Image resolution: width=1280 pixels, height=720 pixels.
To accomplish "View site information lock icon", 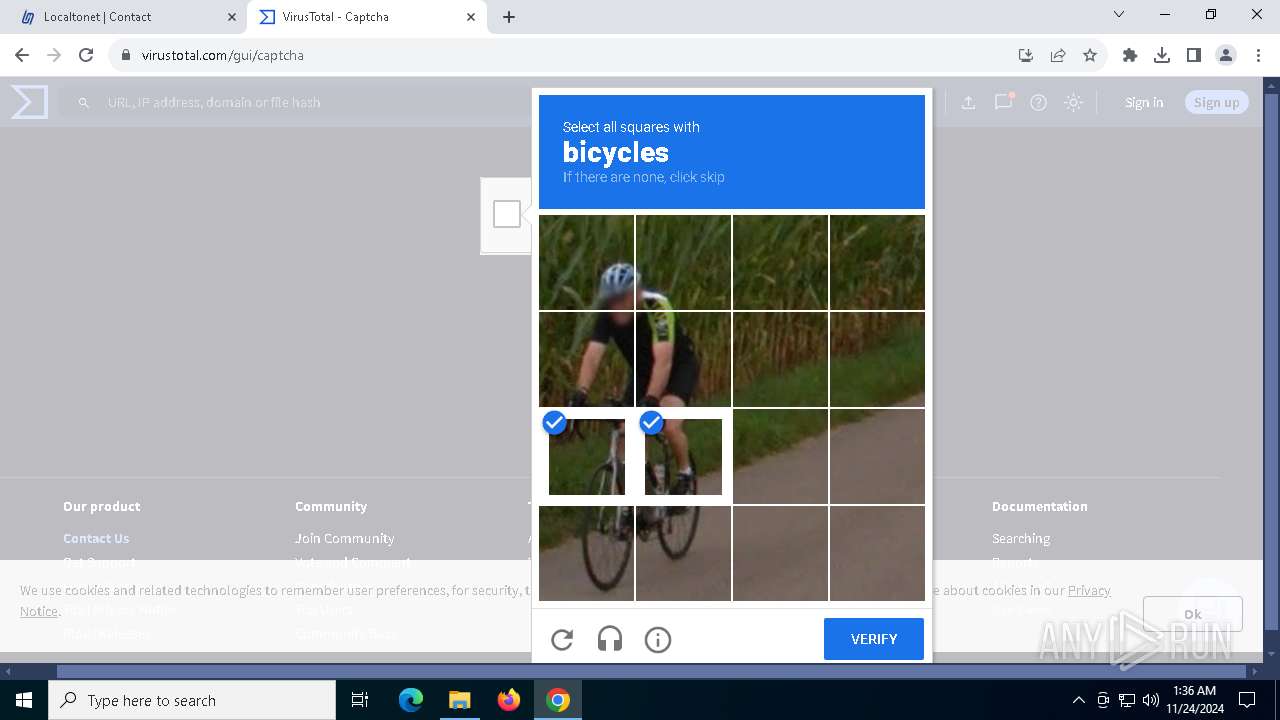I will [x=126, y=55].
